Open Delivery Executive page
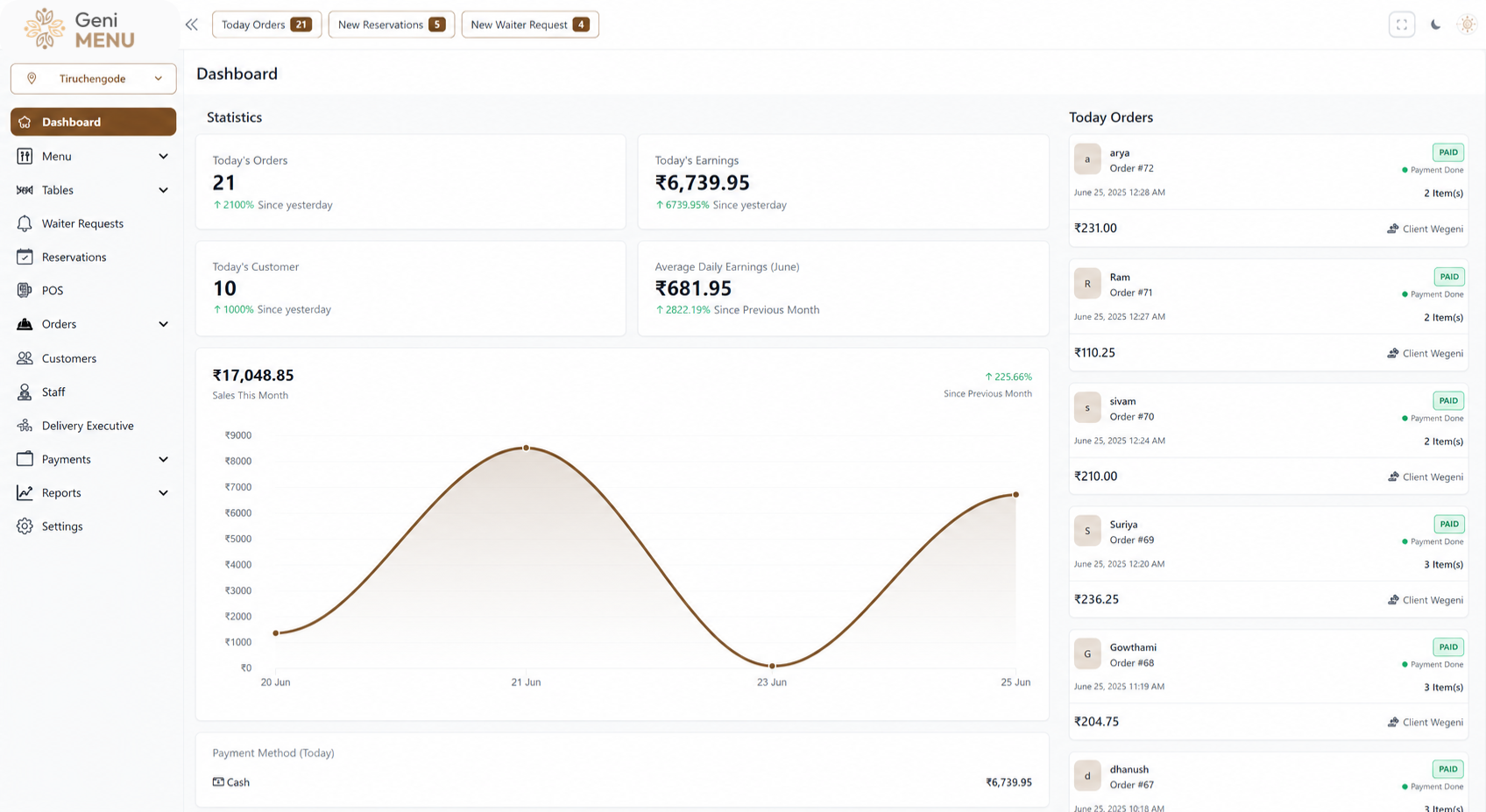 [x=93, y=426]
